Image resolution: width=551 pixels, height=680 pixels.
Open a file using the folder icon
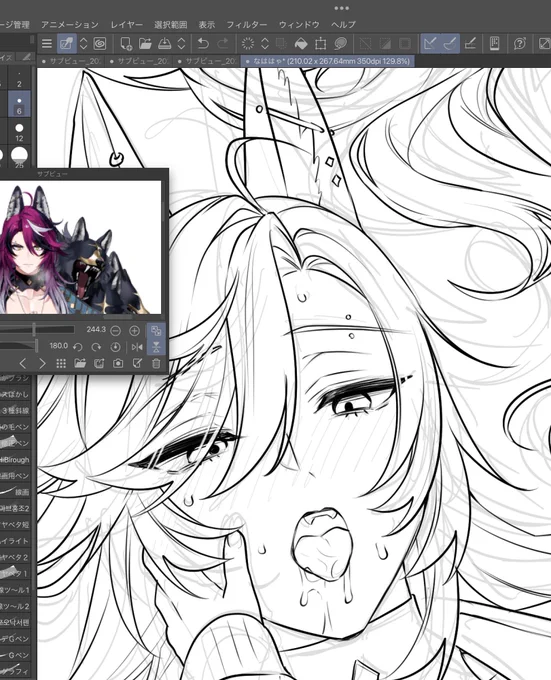145,43
